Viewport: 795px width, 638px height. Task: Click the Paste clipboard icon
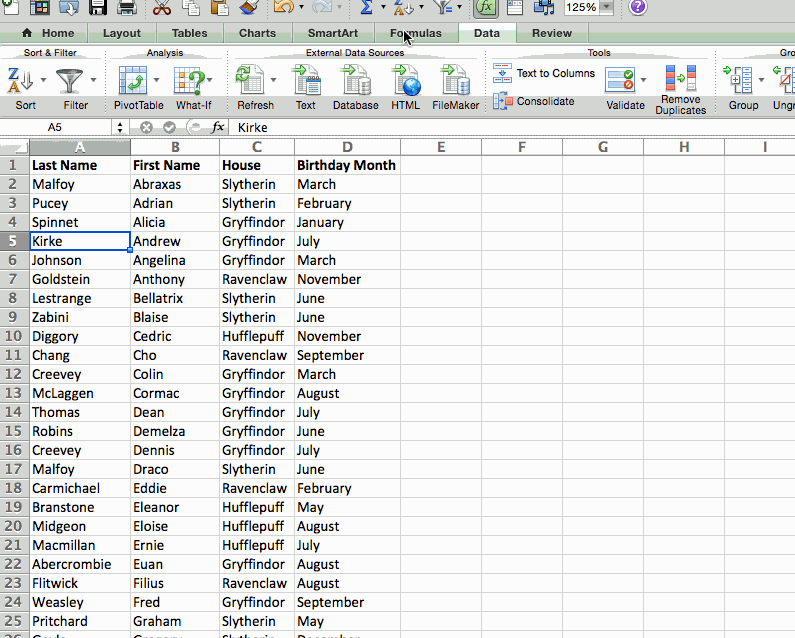pos(220,7)
